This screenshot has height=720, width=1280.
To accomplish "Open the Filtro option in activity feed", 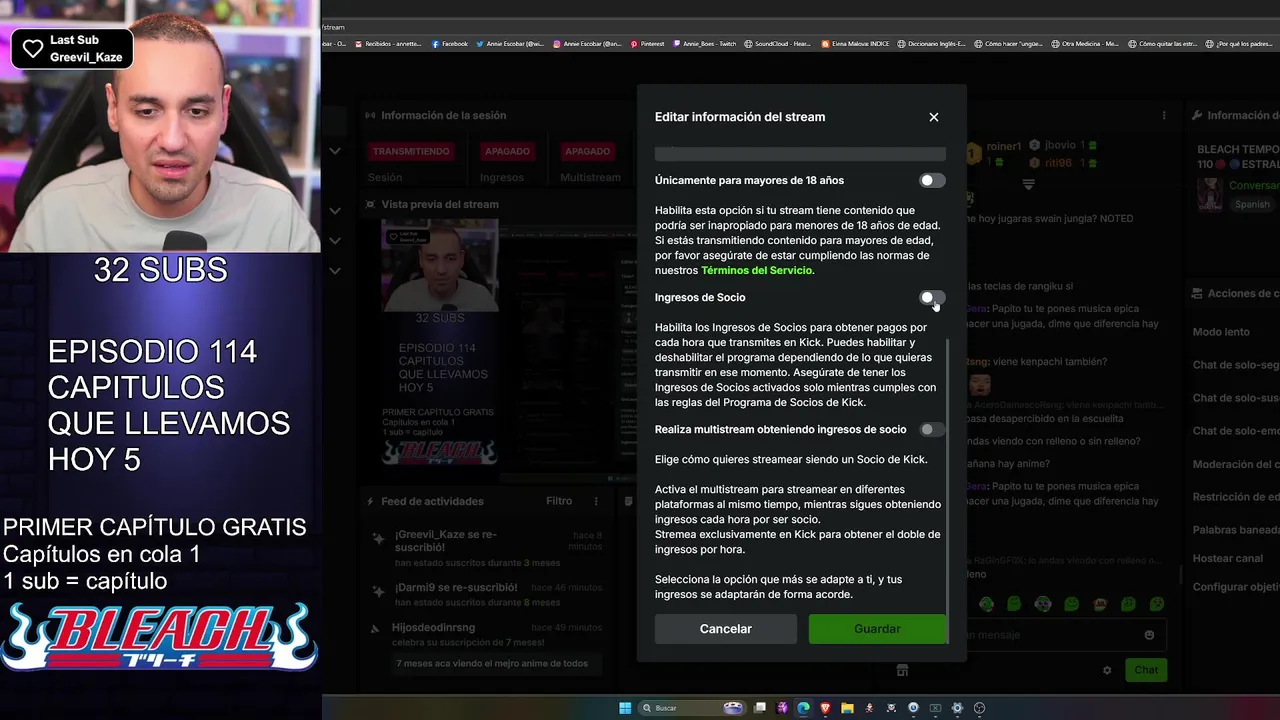I will [x=559, y=501].
